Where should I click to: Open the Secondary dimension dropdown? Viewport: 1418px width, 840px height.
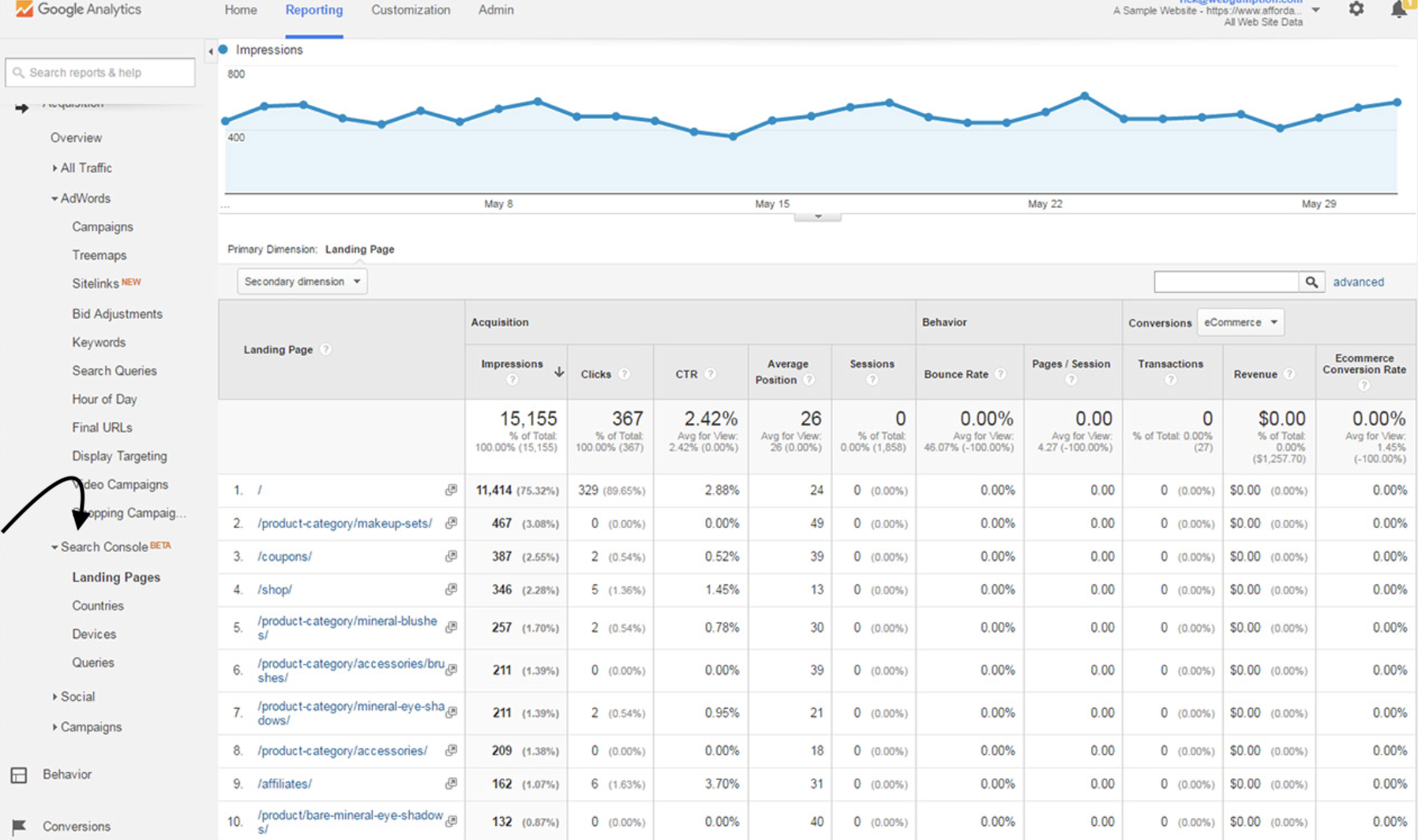point(302,281)
